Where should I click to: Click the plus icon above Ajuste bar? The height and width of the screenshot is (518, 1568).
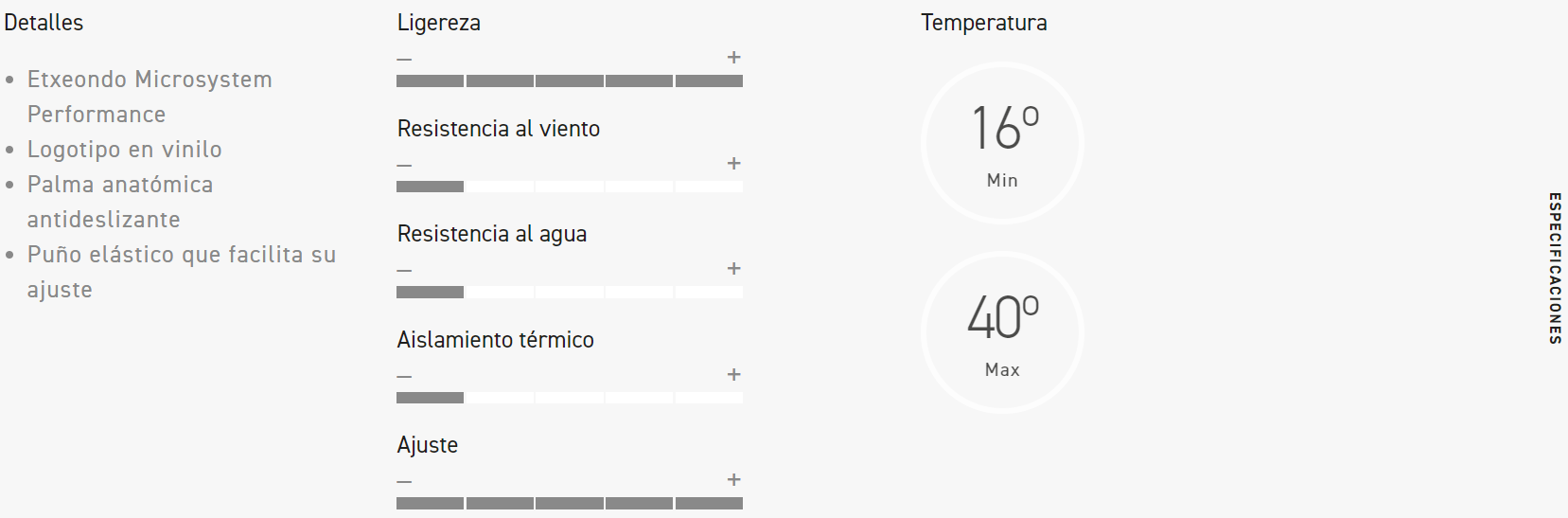733,480
